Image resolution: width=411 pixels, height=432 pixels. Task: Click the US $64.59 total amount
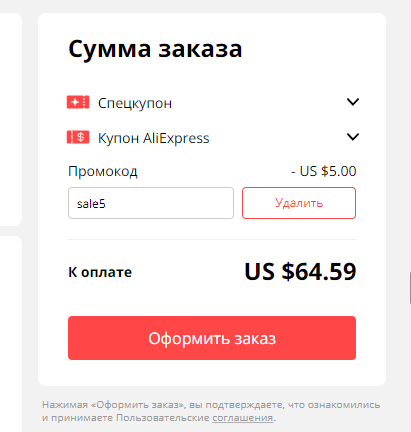tap(300, 272)
